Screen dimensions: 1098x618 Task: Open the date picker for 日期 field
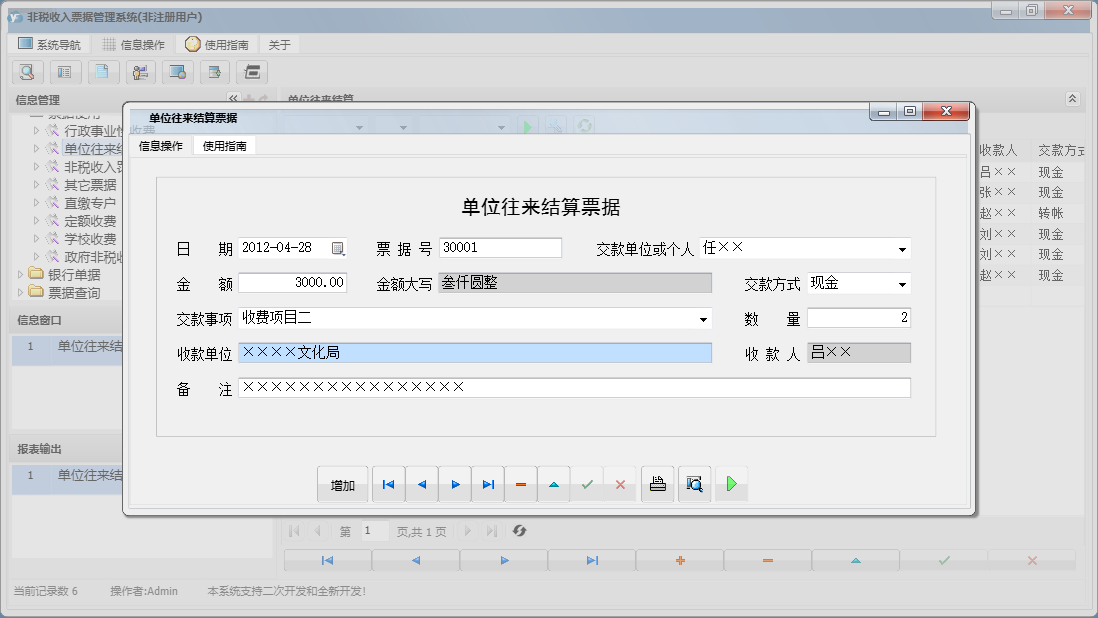tap(338, 249)
